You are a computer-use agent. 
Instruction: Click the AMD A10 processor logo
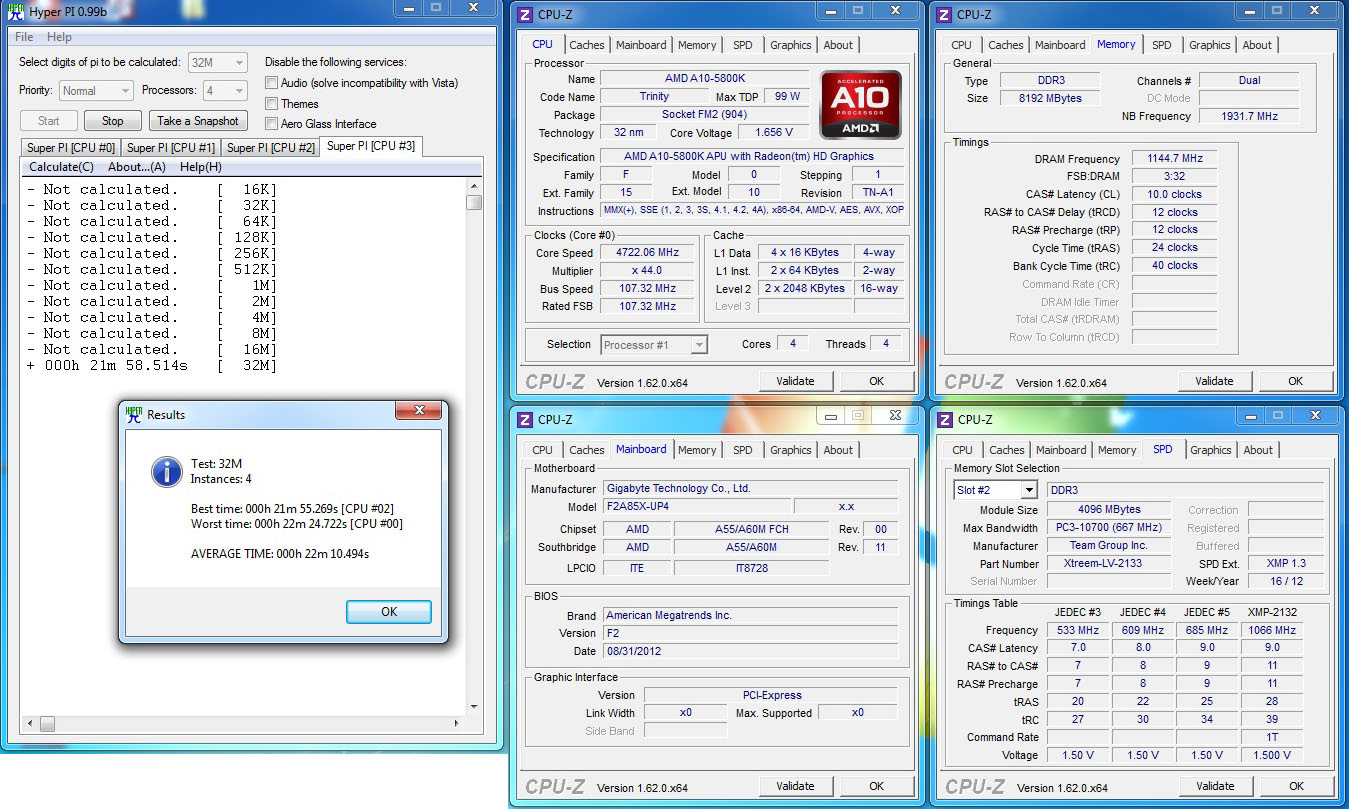861,104
